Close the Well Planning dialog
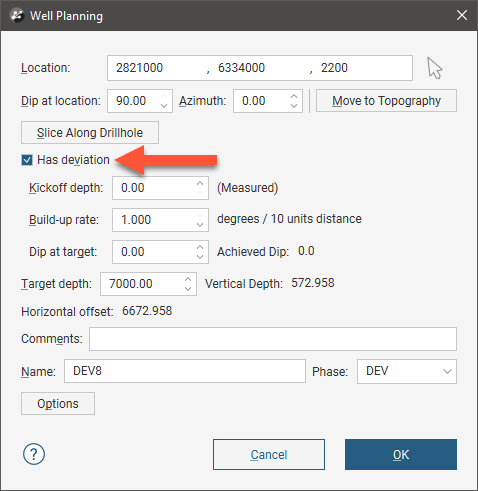This screenshot has width=478, height=491. coord(462,15)
